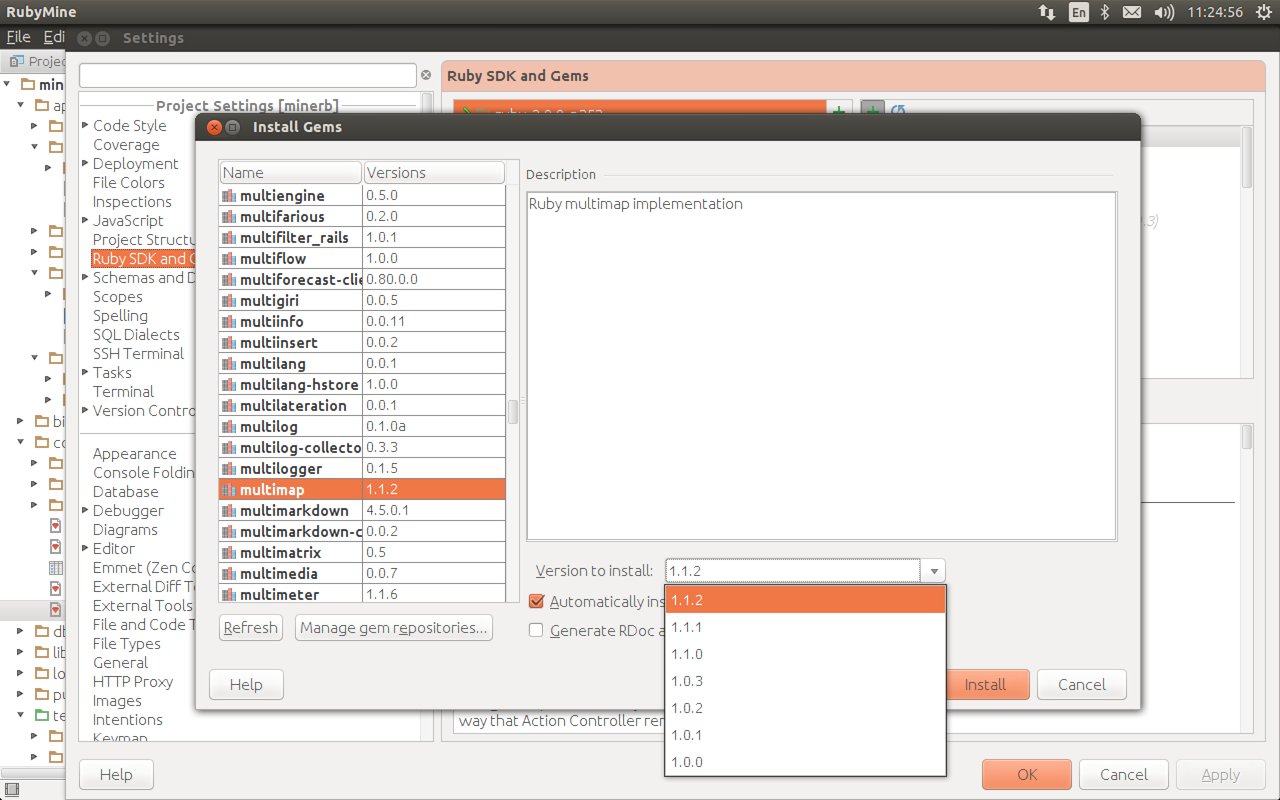
Task: Click Cancel in Install Gems dialog
Action: point(1082,685)
